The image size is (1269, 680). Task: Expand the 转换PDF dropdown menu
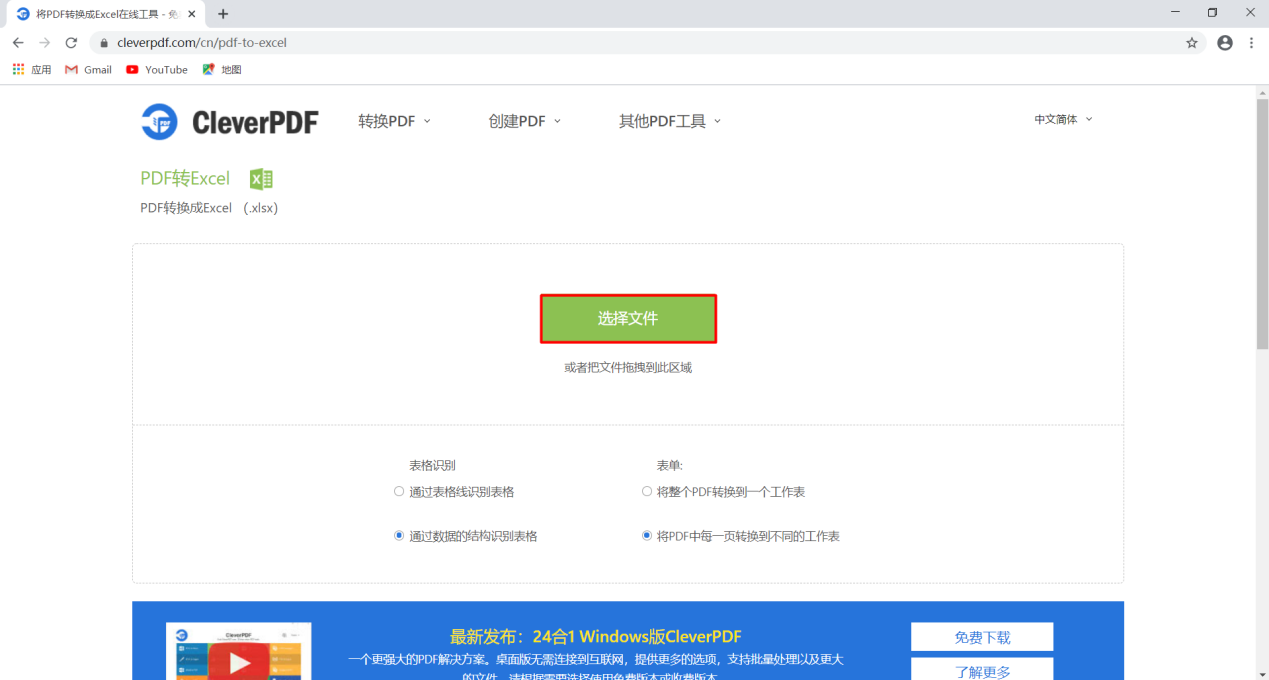394,121
